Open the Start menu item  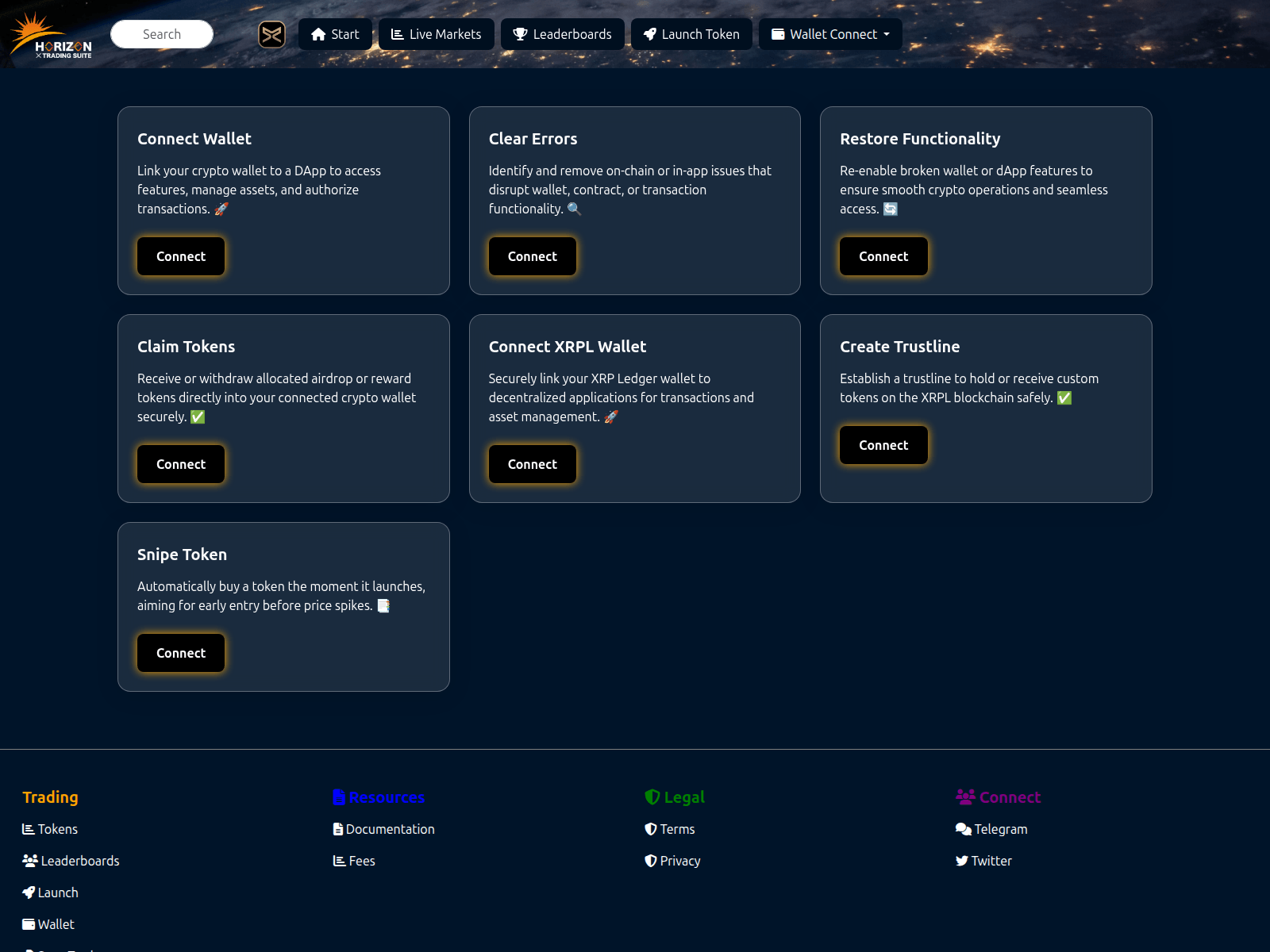tap(335, 34)
